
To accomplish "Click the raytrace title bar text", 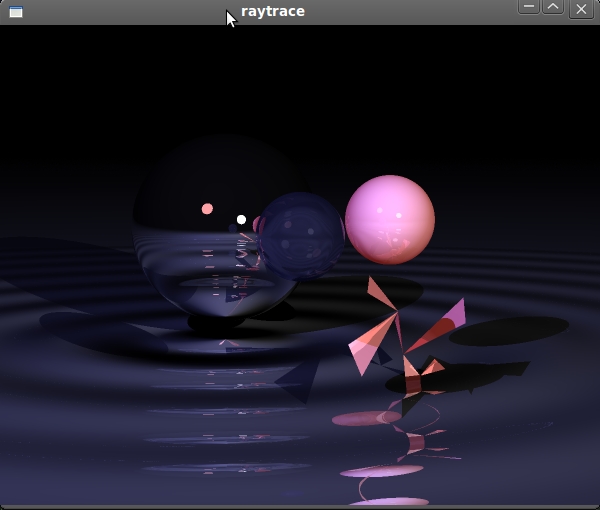I will coord(273,11).
